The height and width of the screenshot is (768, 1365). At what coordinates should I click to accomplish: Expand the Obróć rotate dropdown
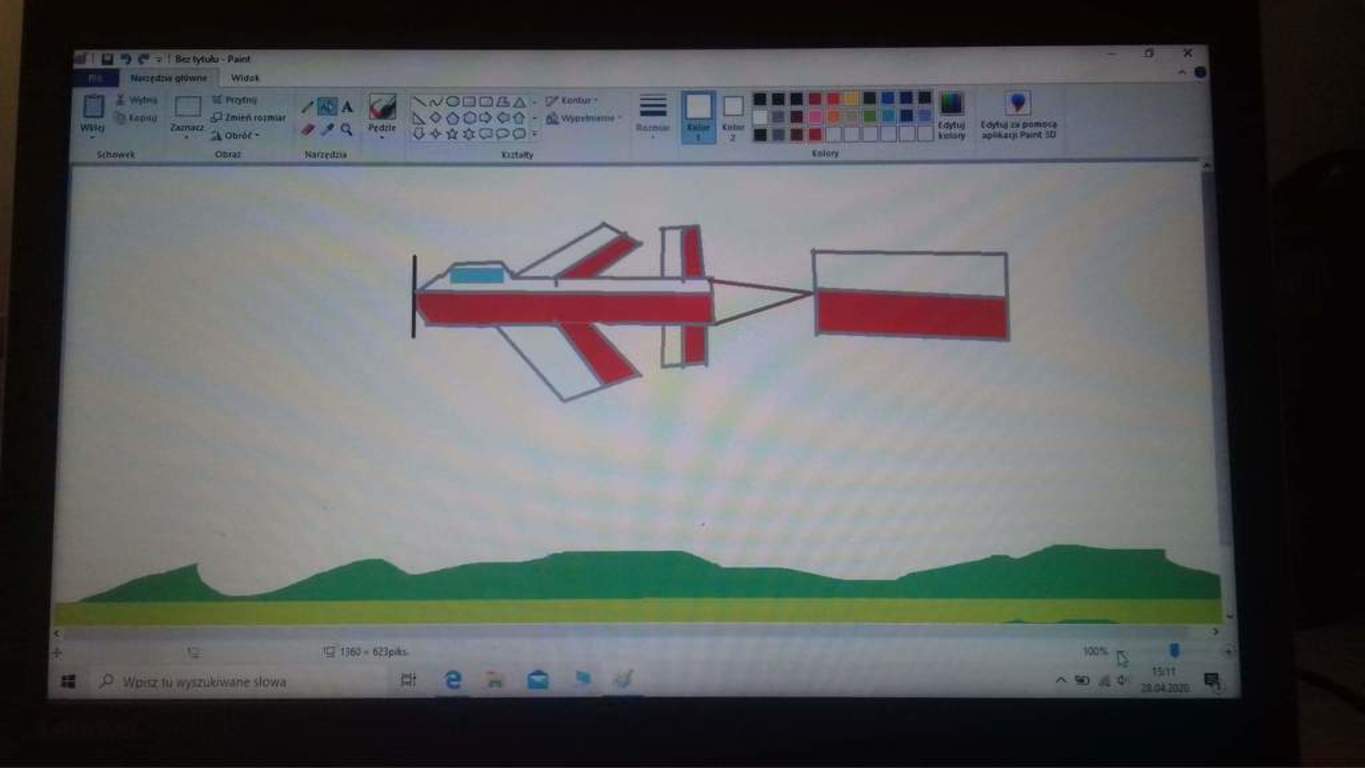[x=236, y=135]
